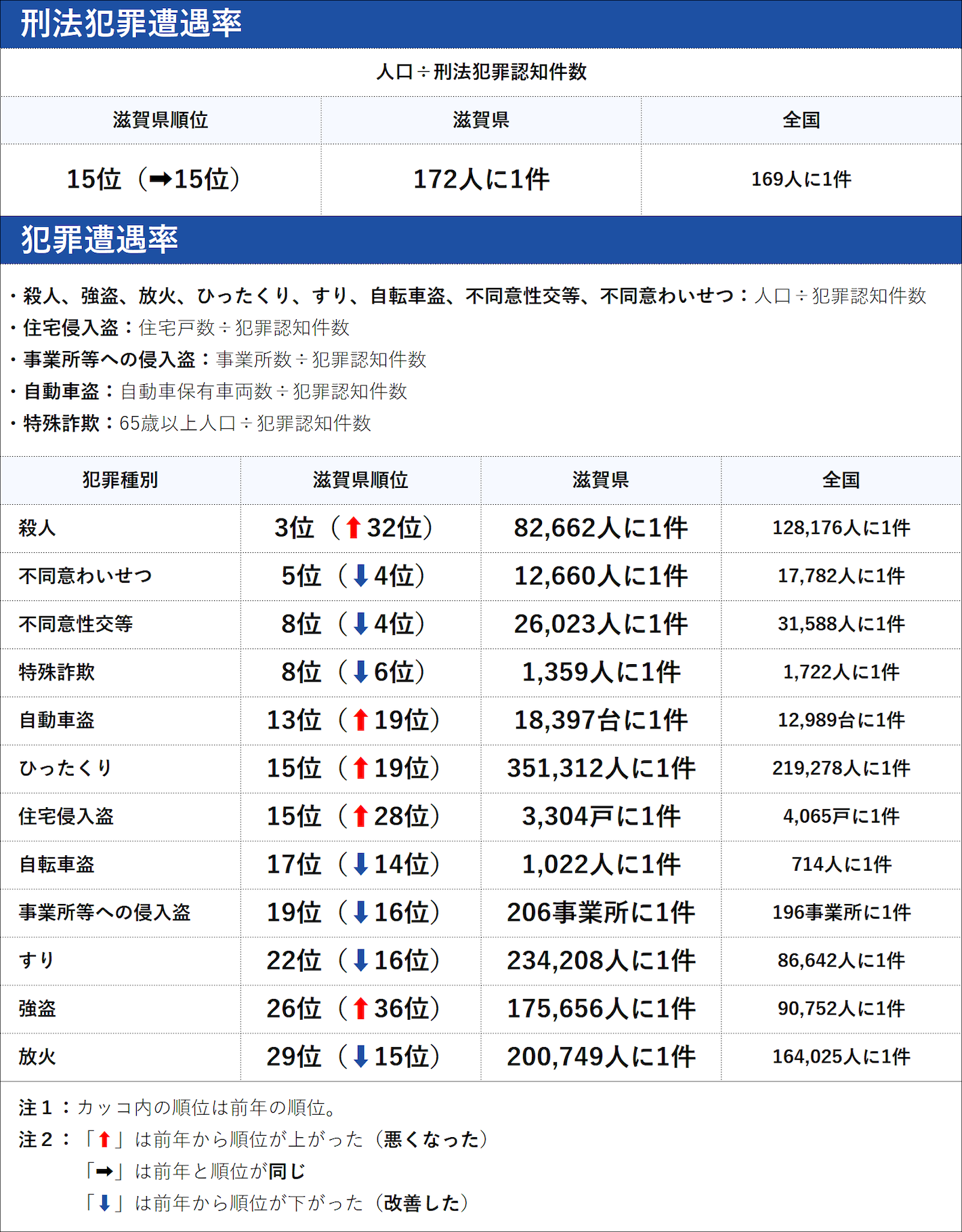Click the 放火 row label
Image resolution: width=962 pixels, height=1232 pixels.
37,1057
